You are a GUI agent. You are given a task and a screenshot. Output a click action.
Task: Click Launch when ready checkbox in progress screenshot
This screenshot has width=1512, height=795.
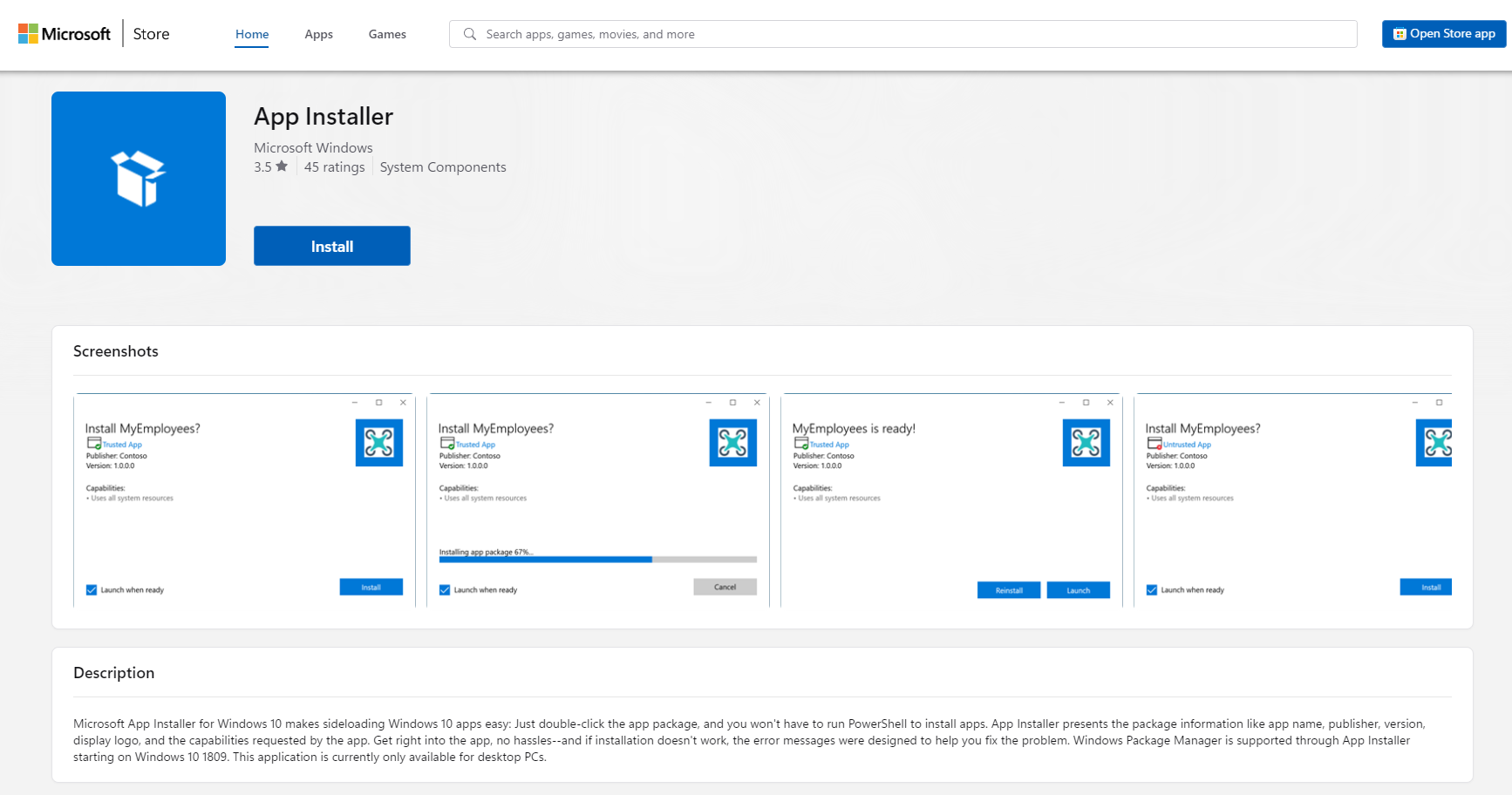pyautogui.click(x=445, y=590)
